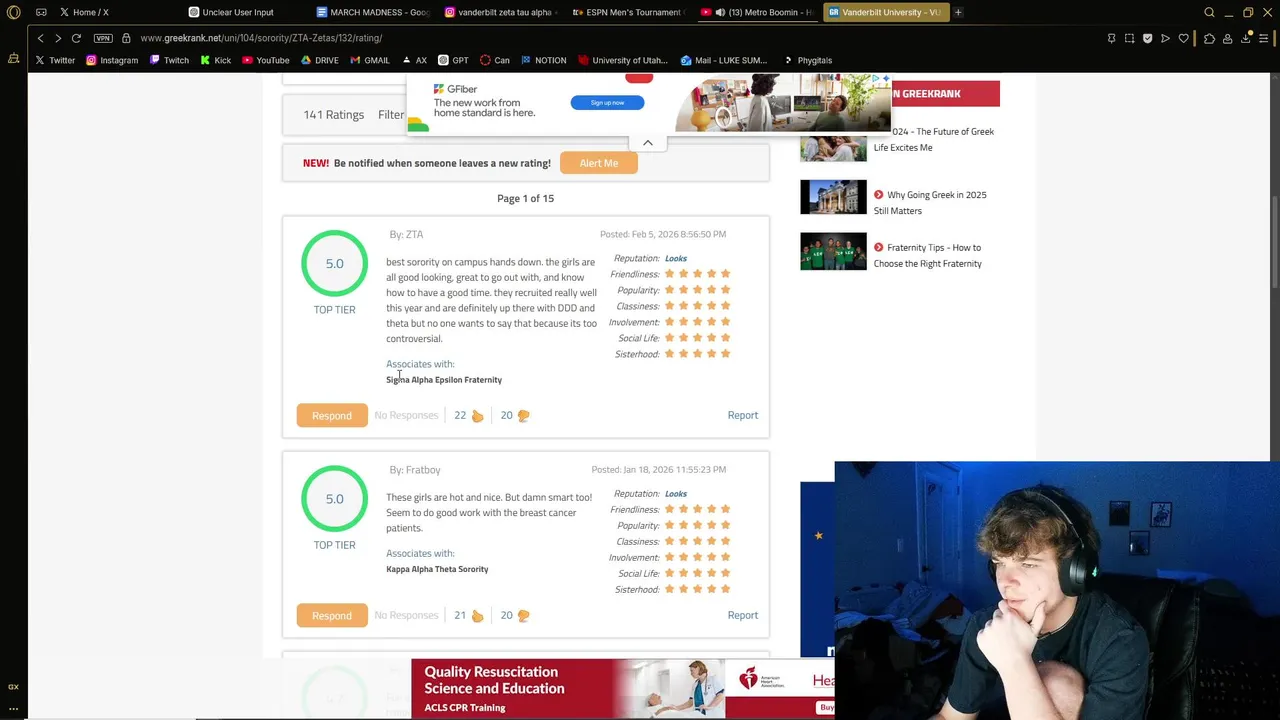The width and height of the screenshot is (1280, 720).
Task: Take a snapshot with the capture icon
Action: [1129, 38]
